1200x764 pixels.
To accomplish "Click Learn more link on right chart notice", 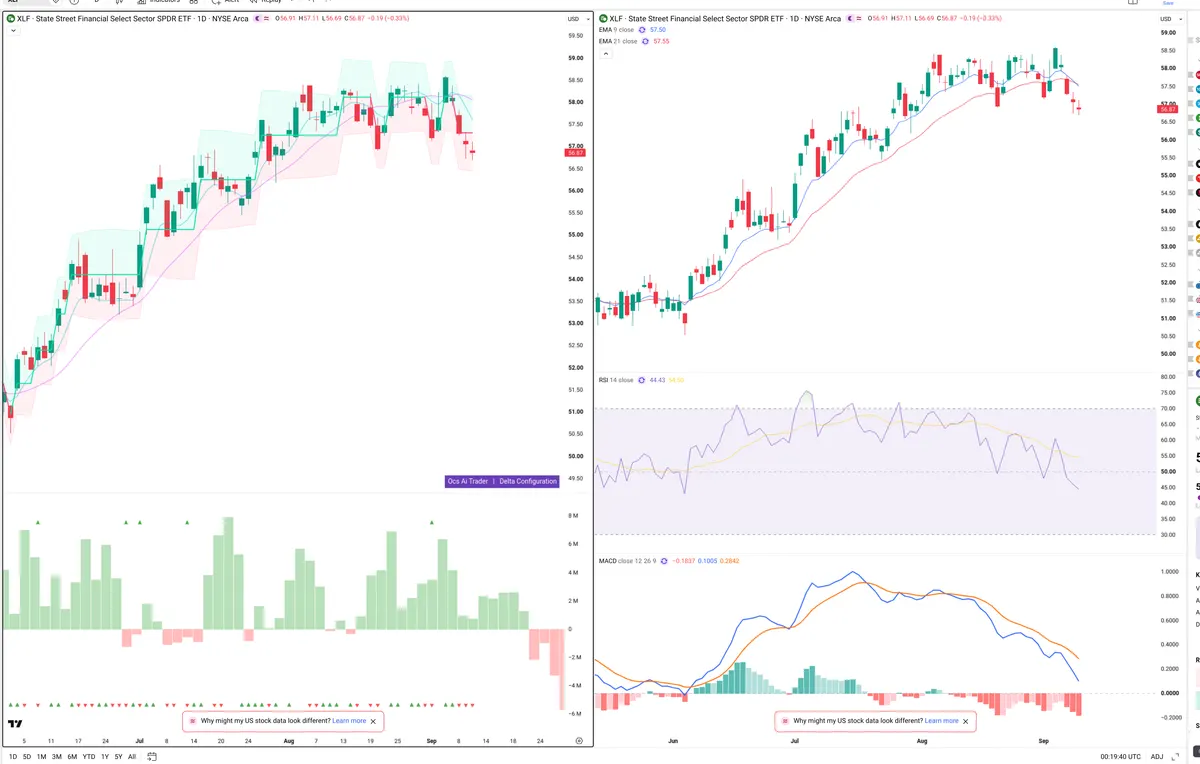I will click(x=942, y=721).
